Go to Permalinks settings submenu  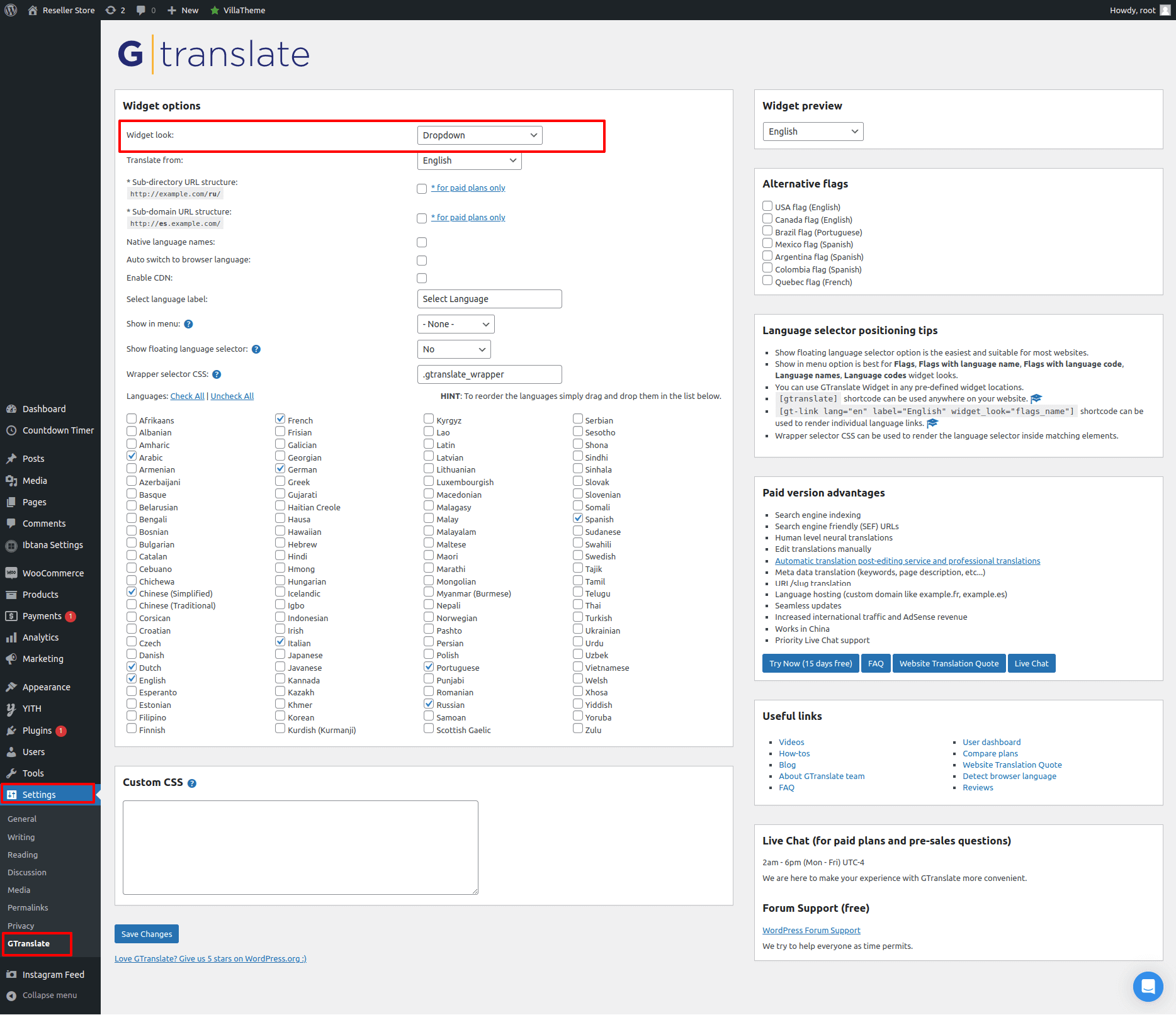pos(28,907)
